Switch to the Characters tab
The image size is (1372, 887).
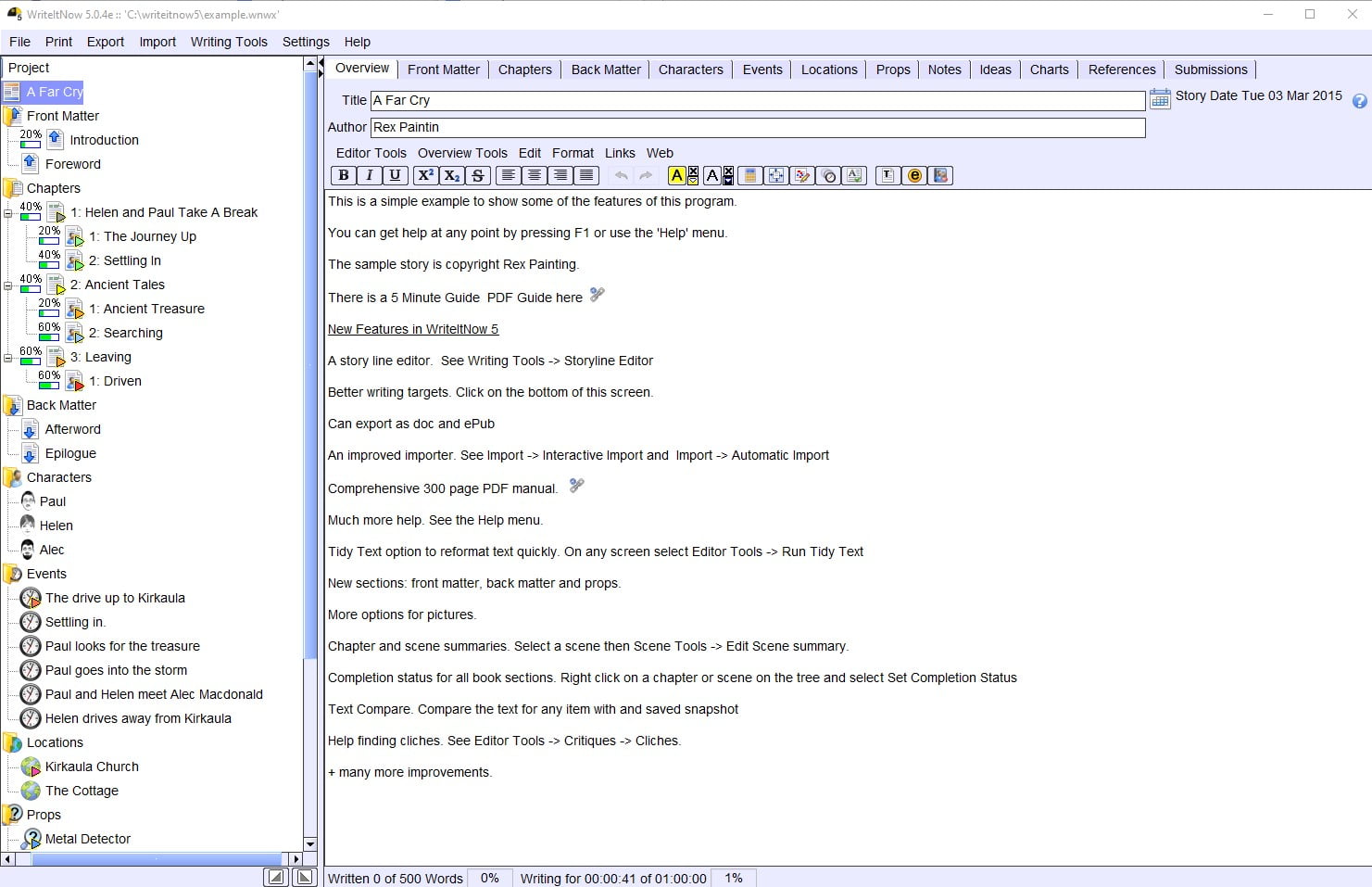691,69
